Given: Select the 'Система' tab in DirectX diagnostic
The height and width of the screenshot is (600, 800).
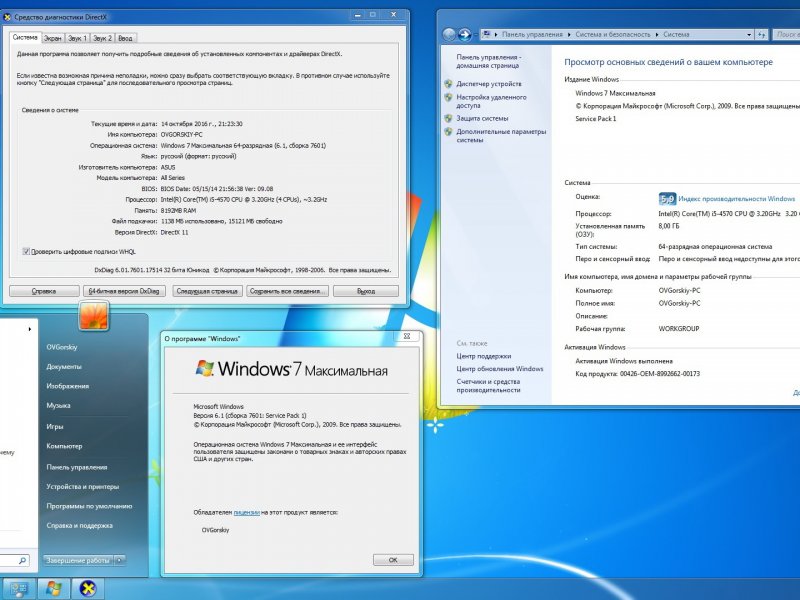Looking at the screenshot, I should coord(25,37).
